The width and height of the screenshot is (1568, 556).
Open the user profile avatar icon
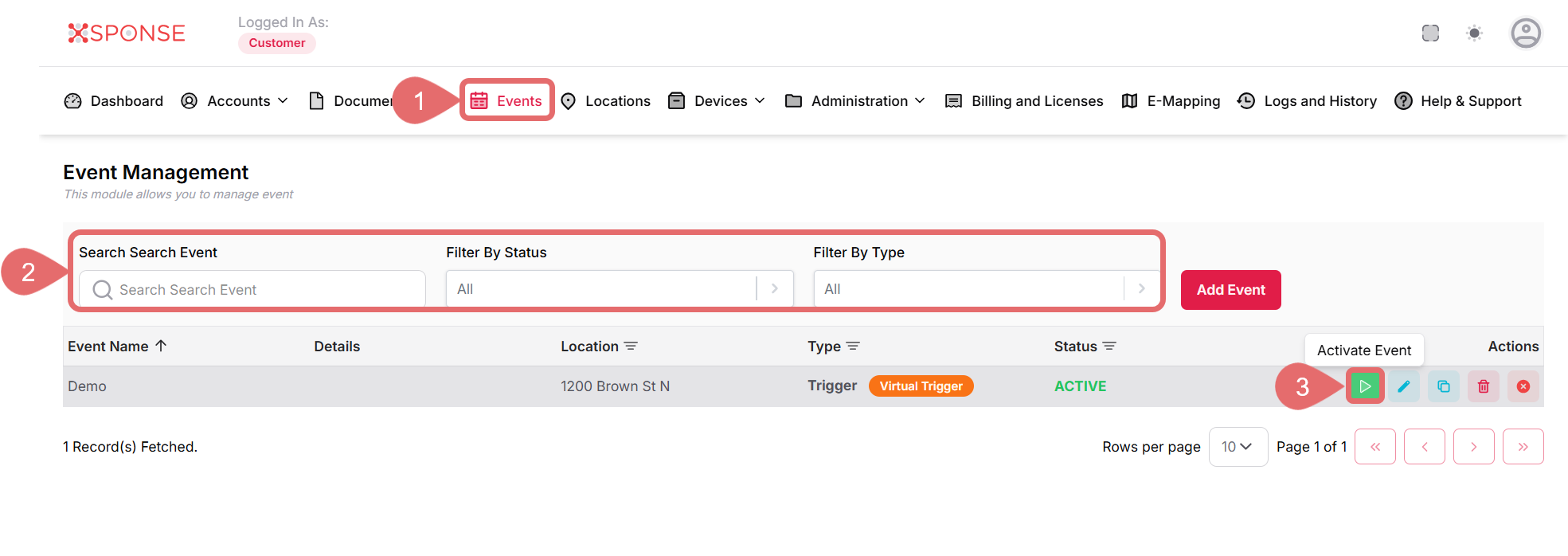(1526, 33)
